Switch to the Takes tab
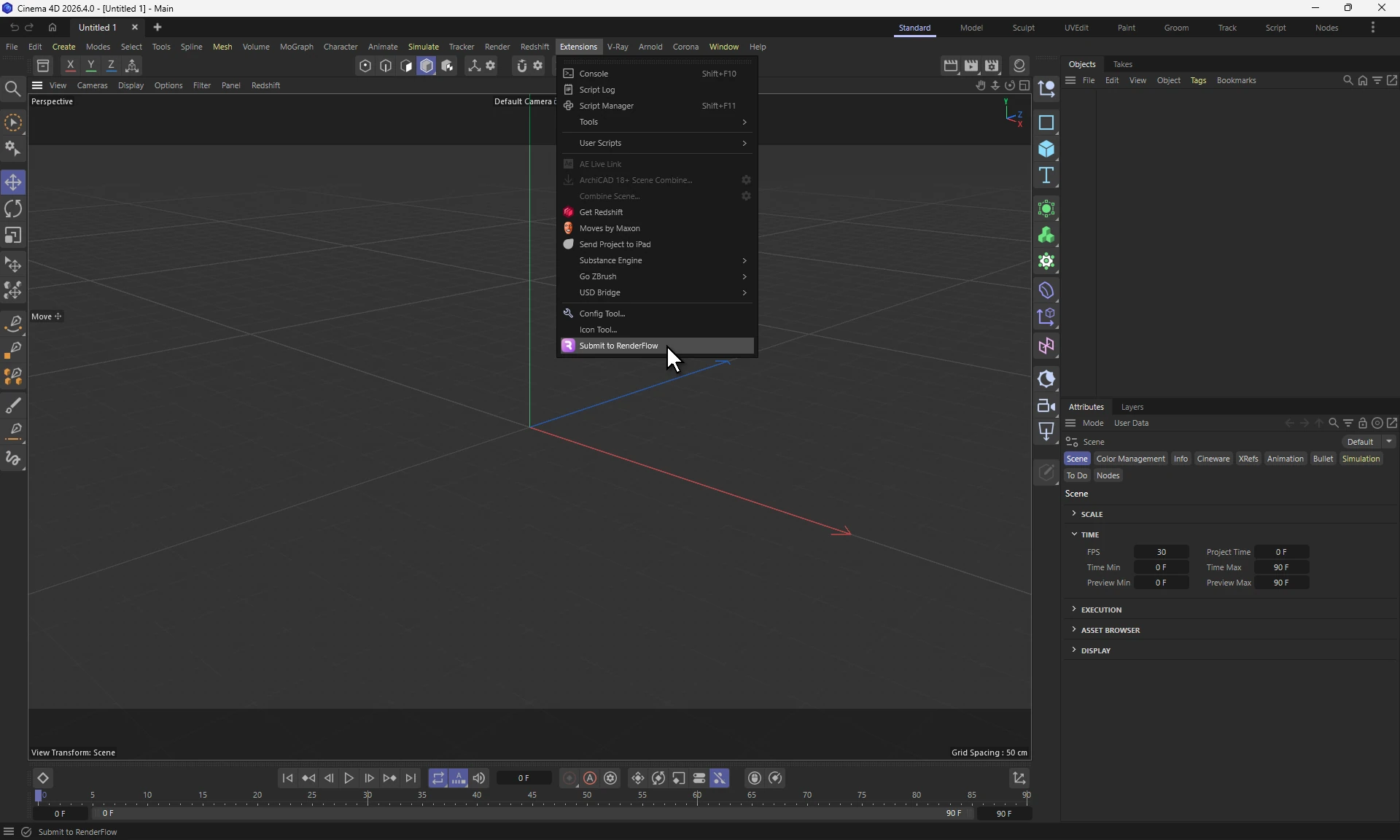This screenshot has height=840, width=1400. pos(1122,64)
